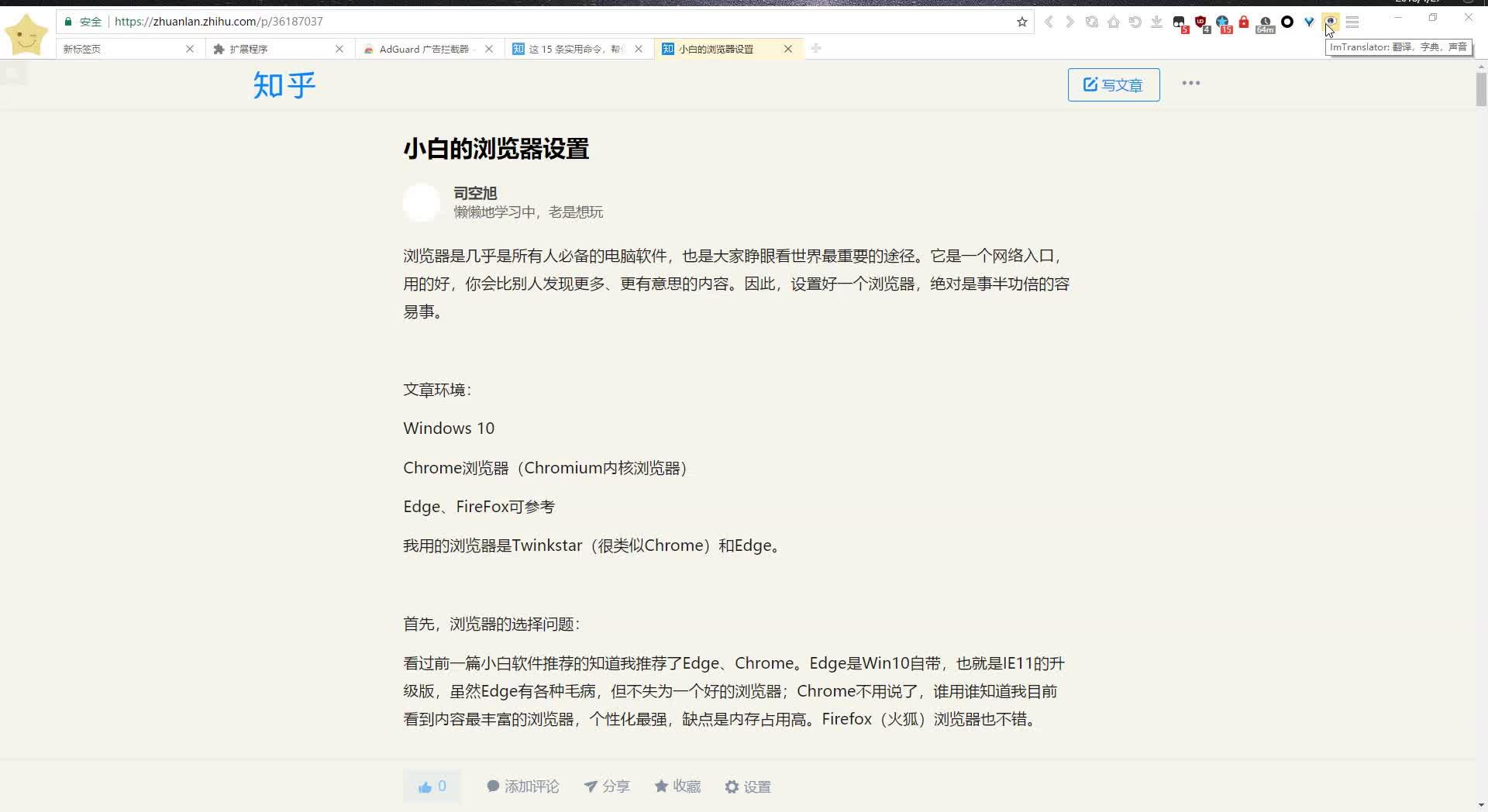Click the scrollbar down arrow
Image resolution: width=1488 pixels, height=812 pixels.
1481,805
